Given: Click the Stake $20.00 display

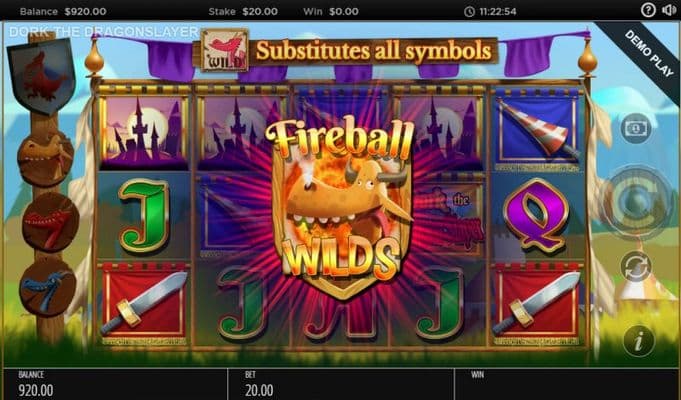Looking at the screenshot, I should tap(243, 11).
